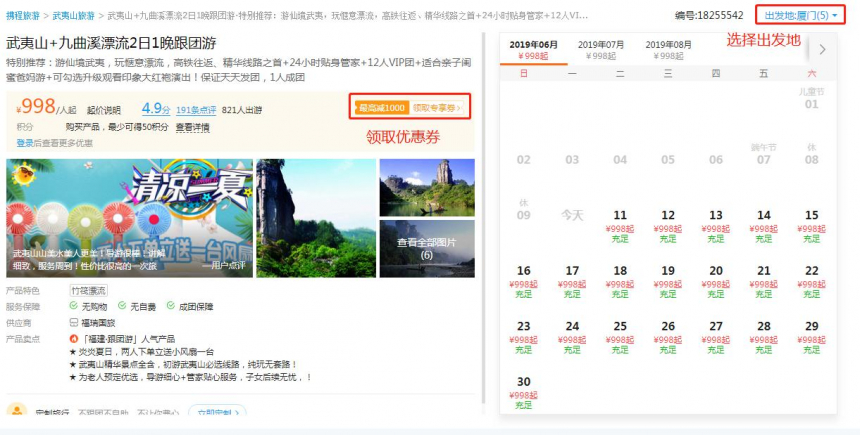This screenshot has height=435, width=860.
Task: Click the vertical scrollbar beside the product details
Action: [483, 218]
